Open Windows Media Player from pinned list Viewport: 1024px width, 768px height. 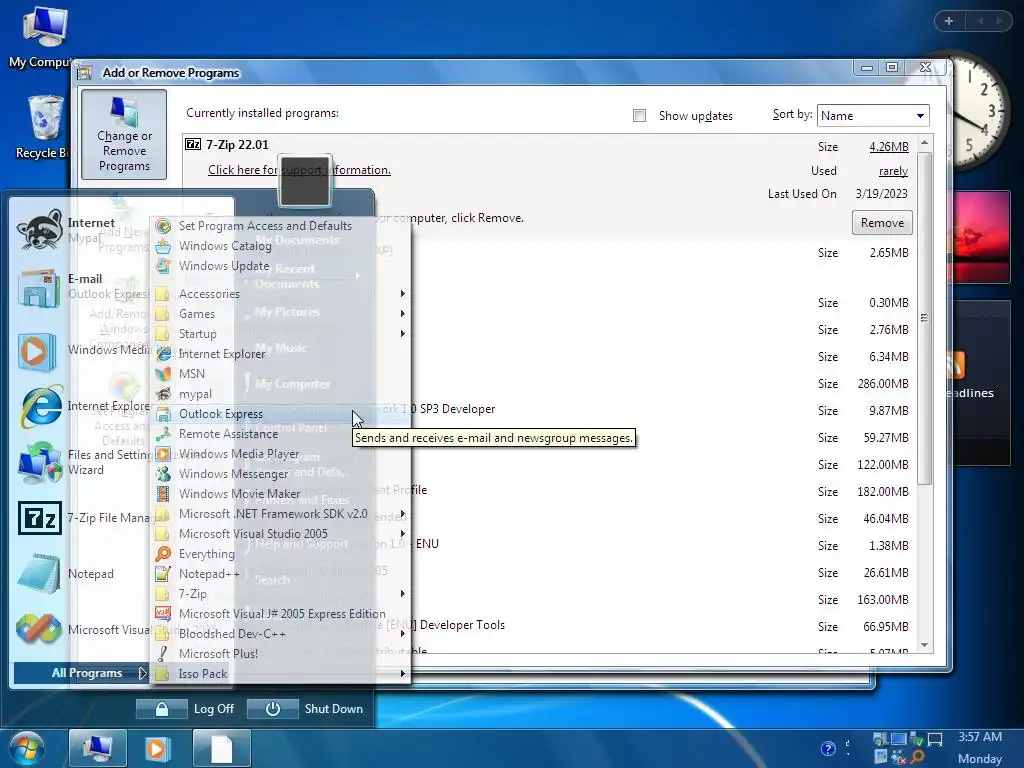(38, 351)
